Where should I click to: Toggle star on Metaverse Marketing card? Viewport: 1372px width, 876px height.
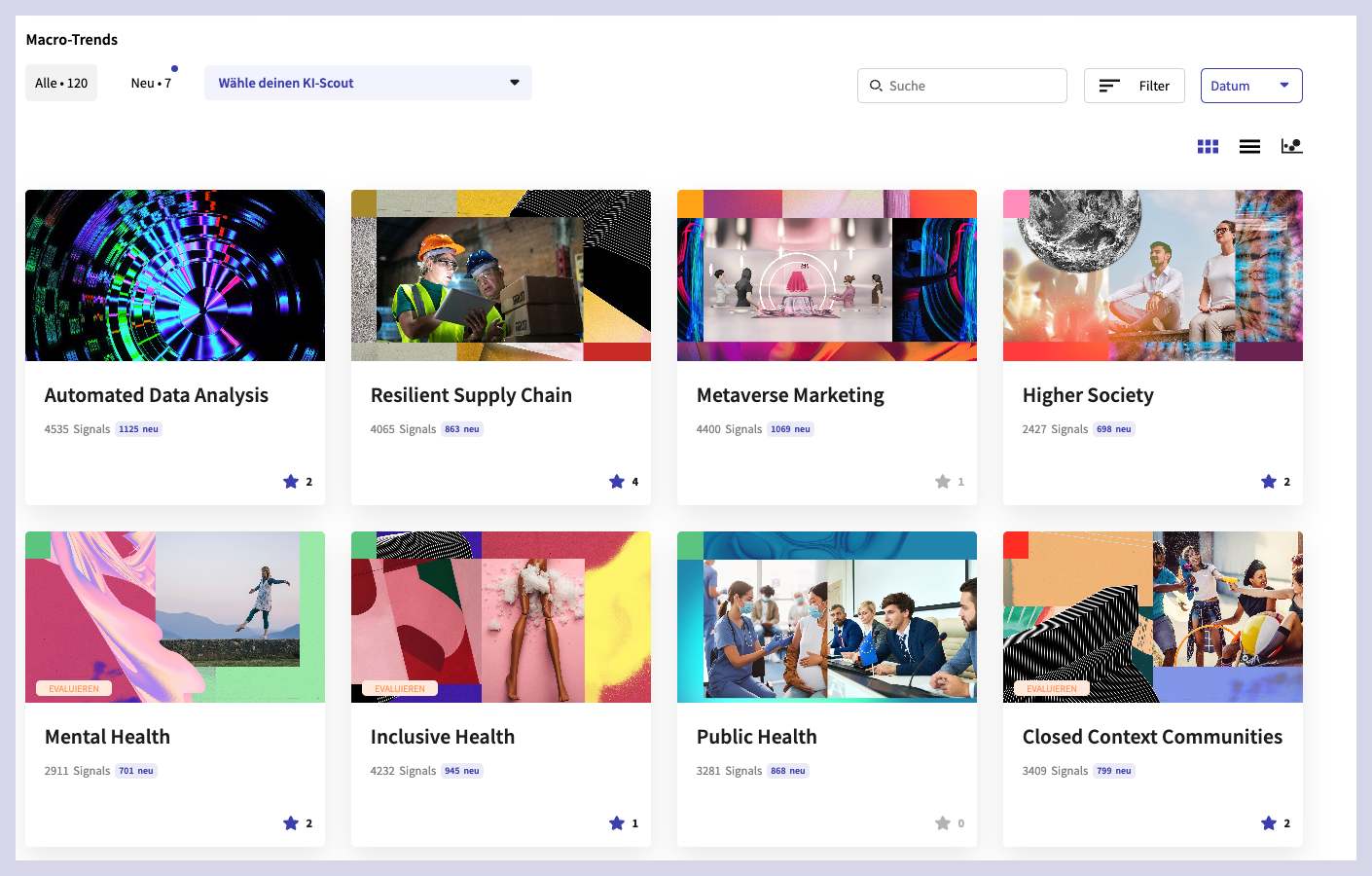943,482
